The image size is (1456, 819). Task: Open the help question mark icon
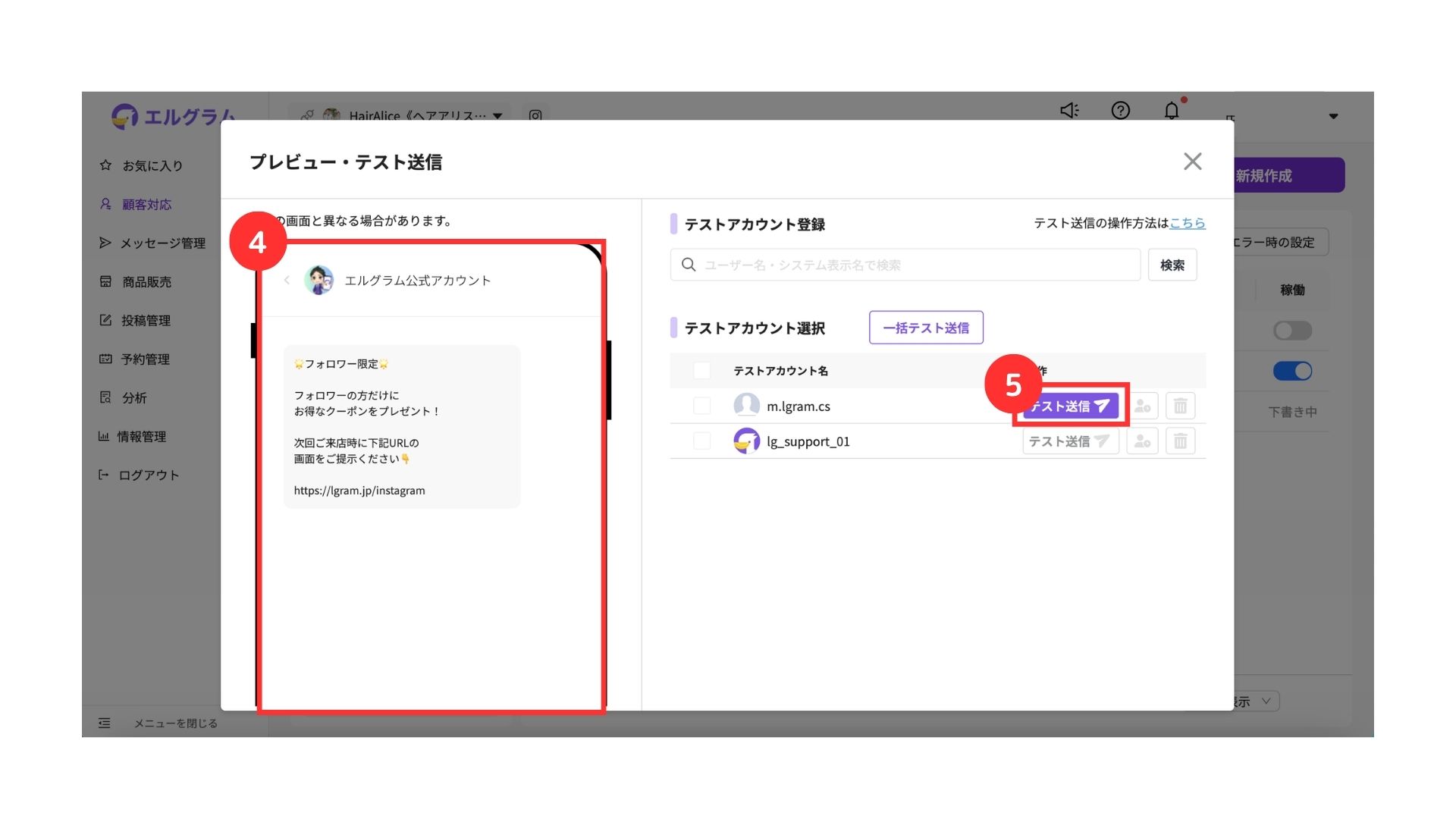tap(1120, 111)
